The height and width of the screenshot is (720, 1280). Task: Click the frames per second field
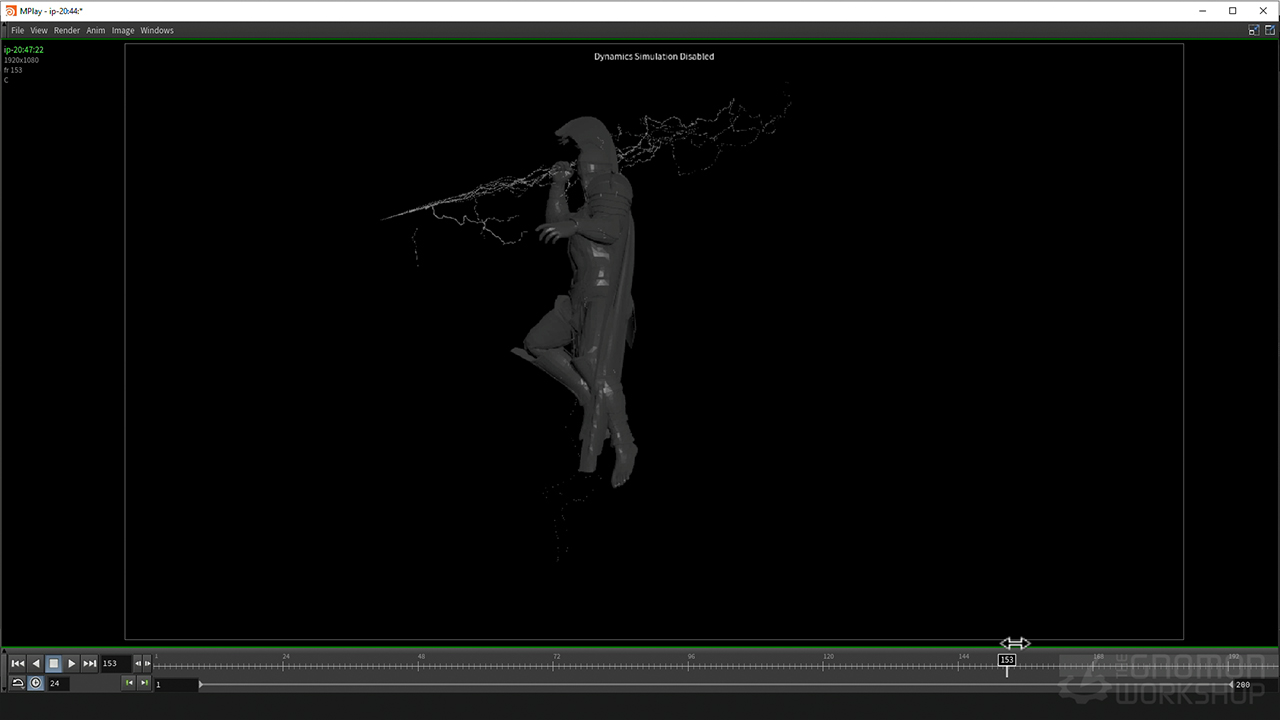tap(58, 684)
